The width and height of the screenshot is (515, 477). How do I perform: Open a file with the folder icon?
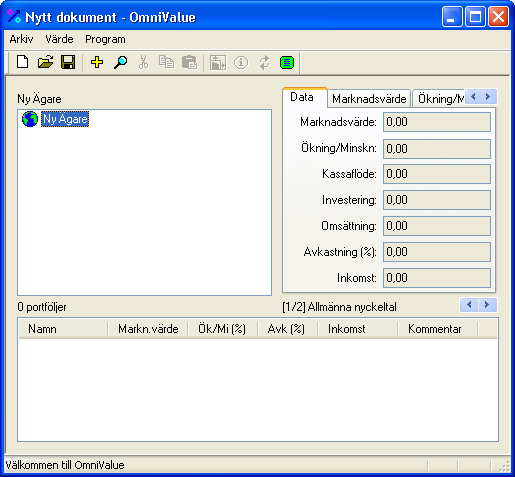(45, 62)
